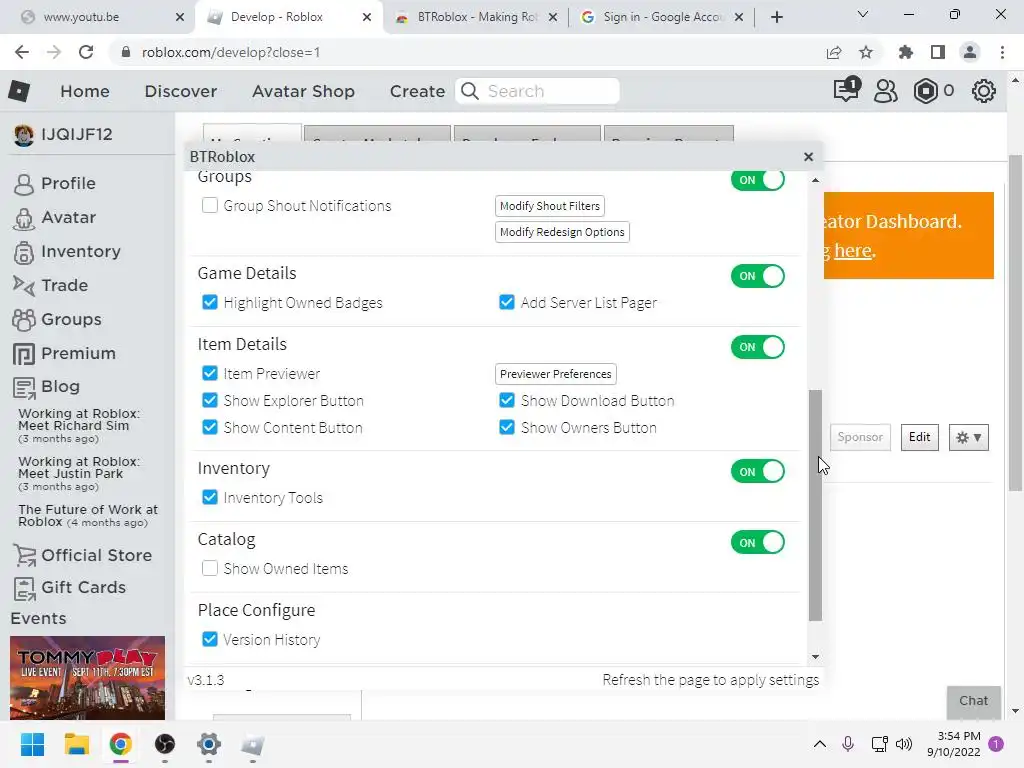
Task: Open the Friends icon in the navbar
Action: point(886,91)
